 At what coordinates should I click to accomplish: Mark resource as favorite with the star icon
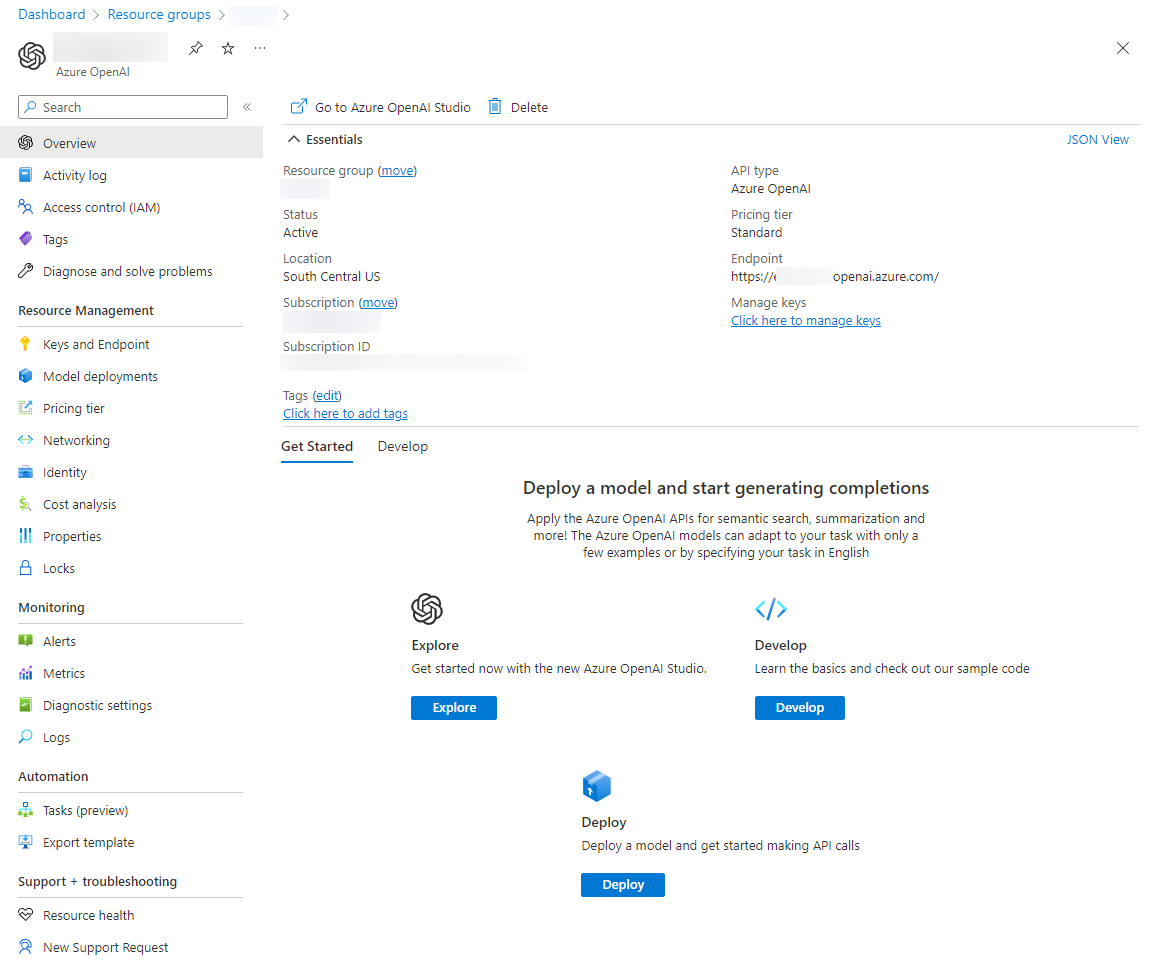tap(228, 48)
